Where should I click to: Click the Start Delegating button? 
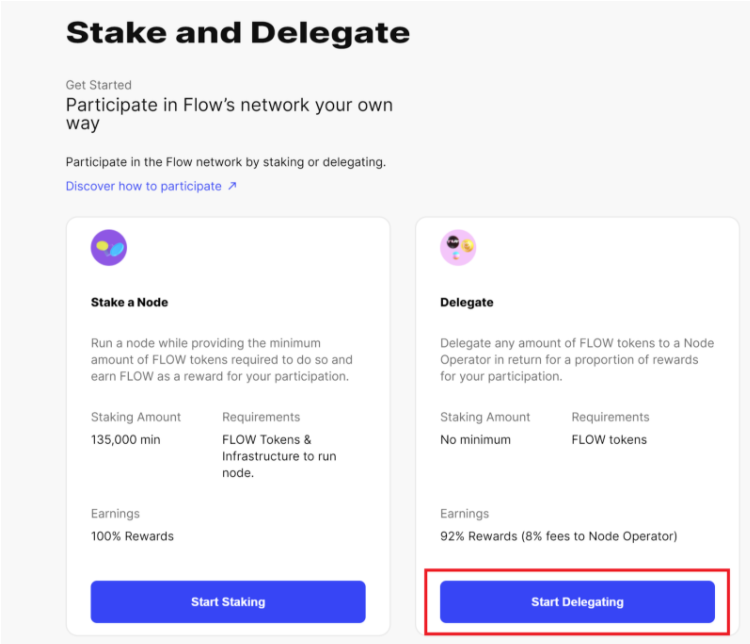(577, 601)
